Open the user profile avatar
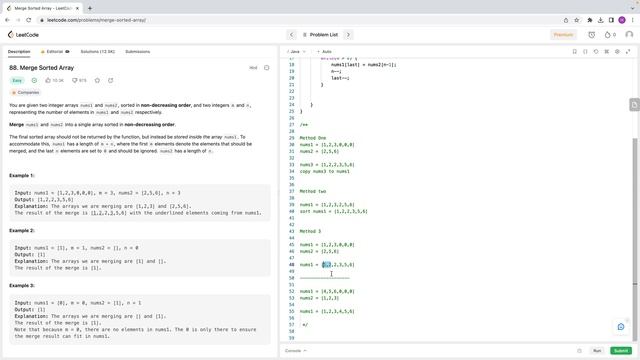Screen dimensions: 640x360 (x=629, y=35)
